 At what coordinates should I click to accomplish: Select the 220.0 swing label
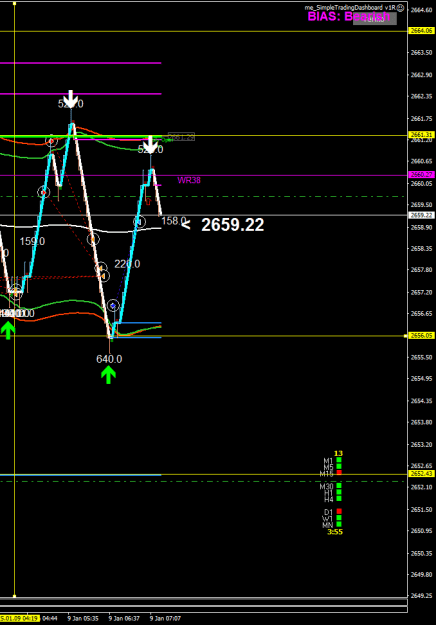(127, 264)
